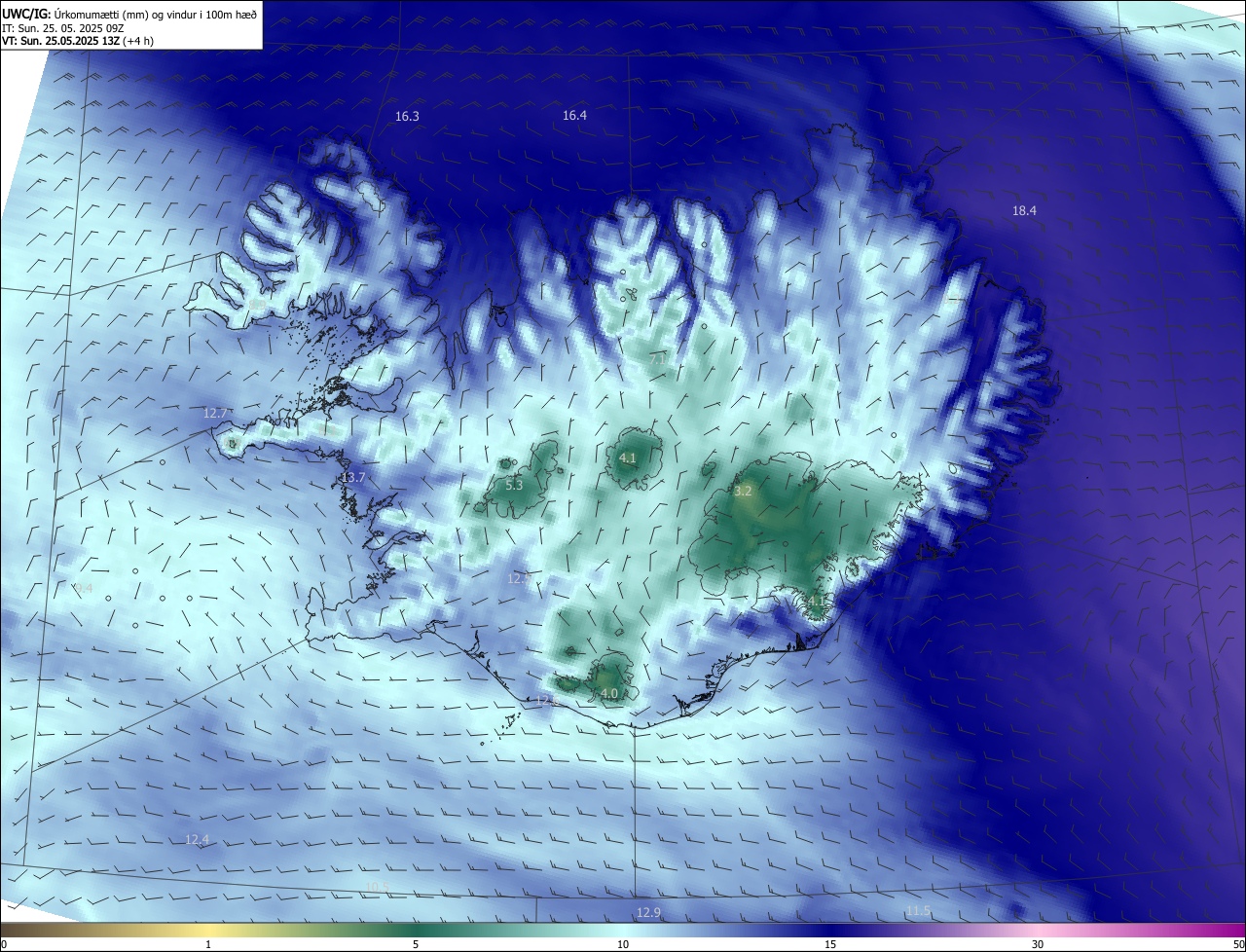Viewport: 1246px width, 952px height.
Task: Click the 12.7 value label
Action: pyautogui.click(x=215, y=413)
